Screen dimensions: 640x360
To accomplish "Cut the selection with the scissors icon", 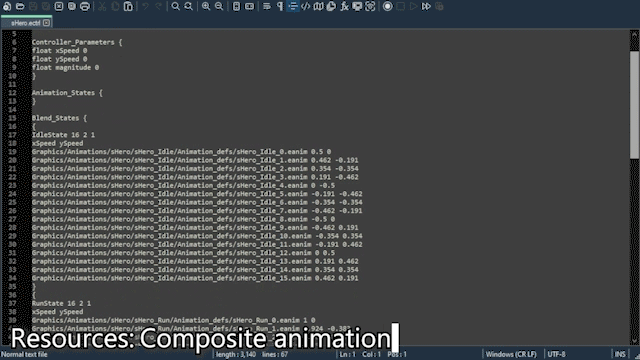I will pyautogui.click(x=102, y=6).
